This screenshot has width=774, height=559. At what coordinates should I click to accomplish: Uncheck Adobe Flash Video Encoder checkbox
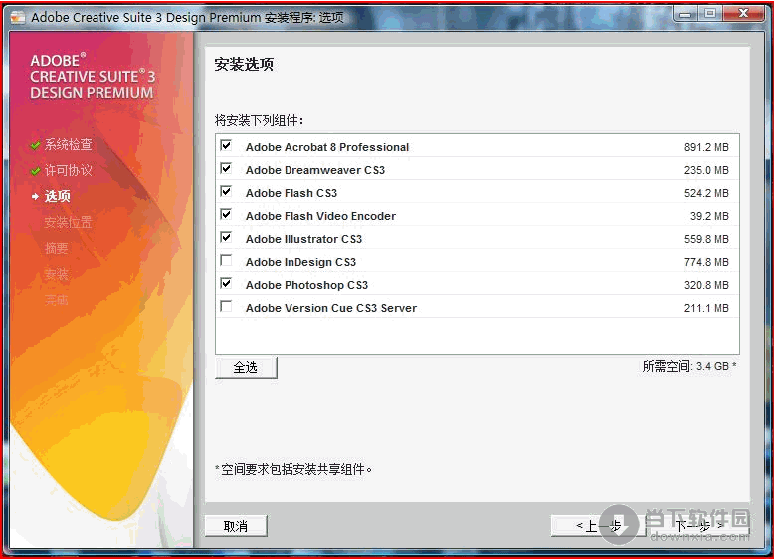pyautogui.click(x=226, y=214)
